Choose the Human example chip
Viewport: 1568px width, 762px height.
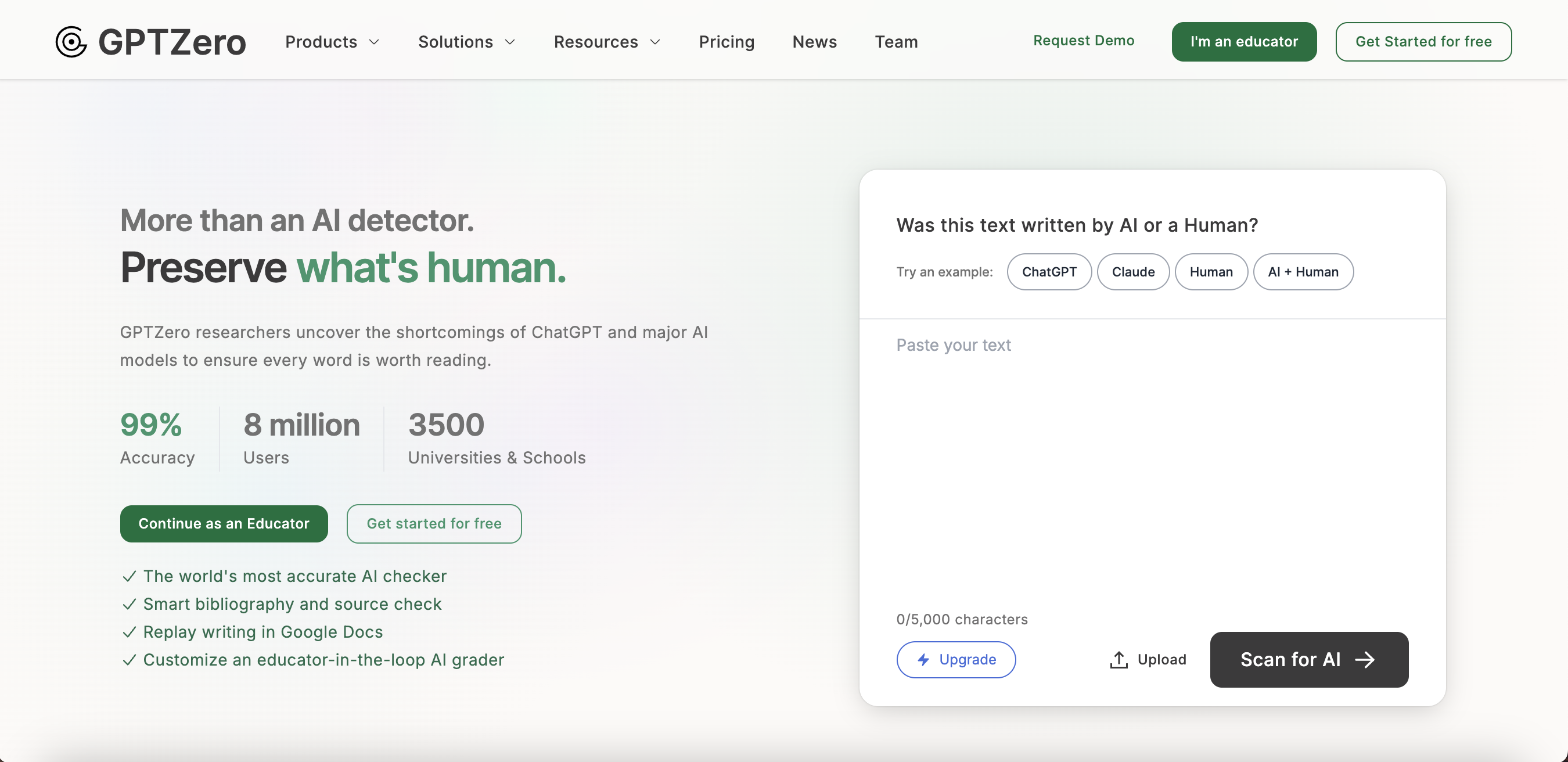click(x=1211, y=271)
